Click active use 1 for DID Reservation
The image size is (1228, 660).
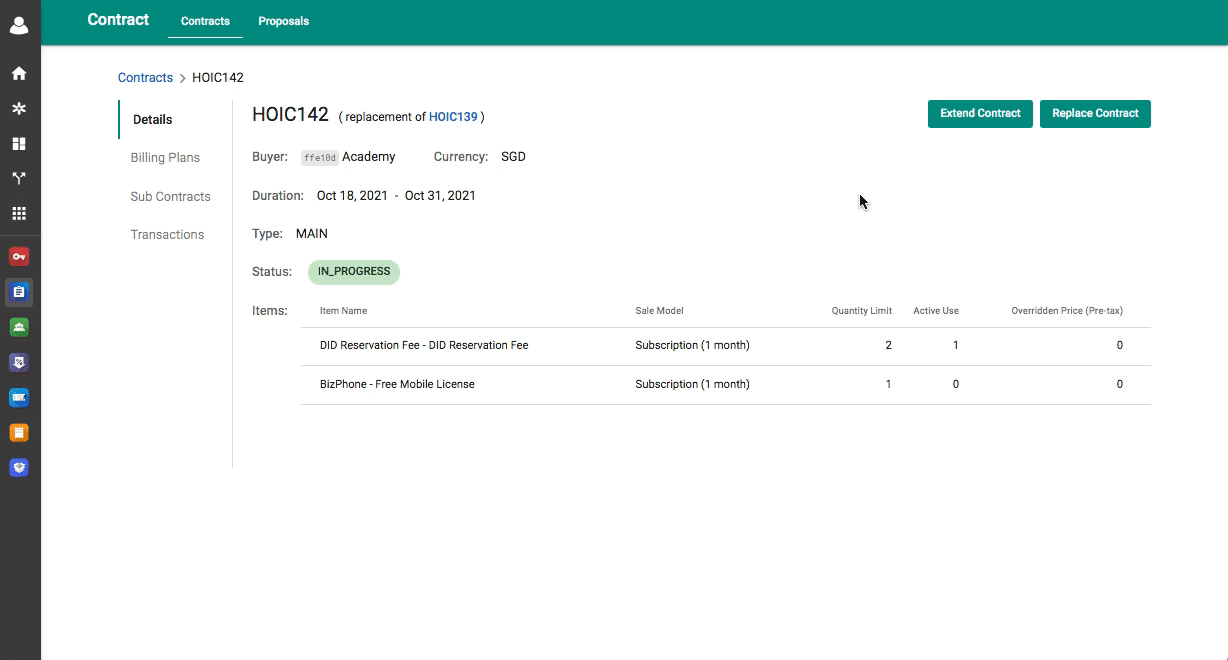click(x=956, y=345)
